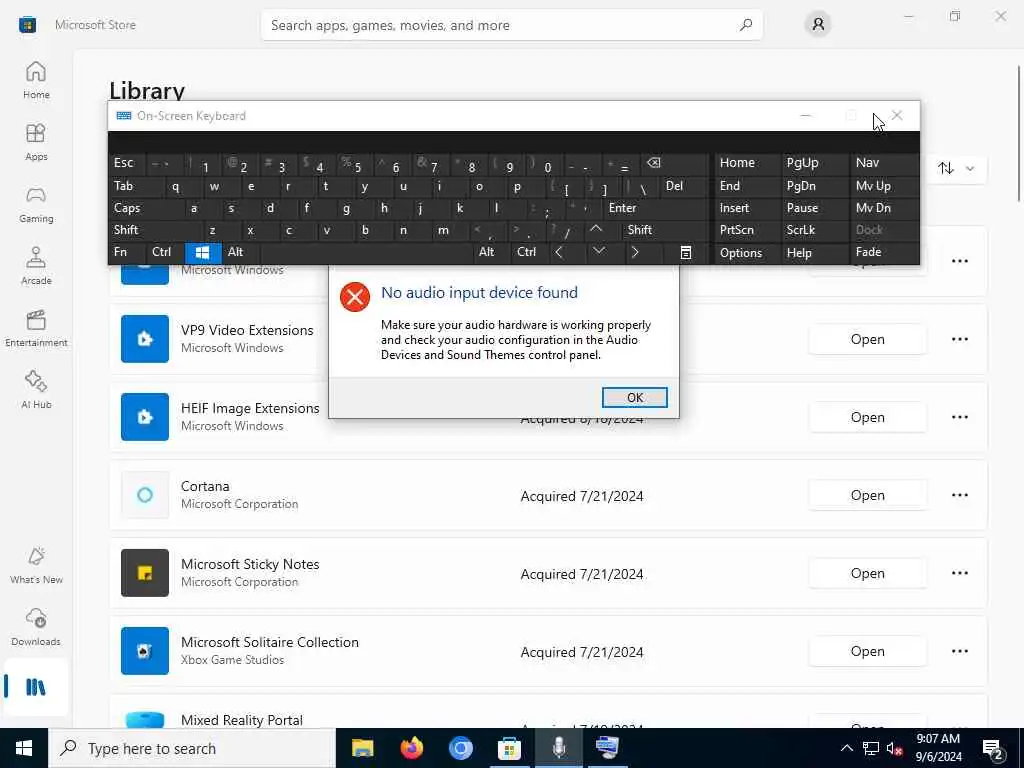Click the taskbar 'Type here to search' box
The width and height of the screenshot is (1024, 768).
coord(192,748)
